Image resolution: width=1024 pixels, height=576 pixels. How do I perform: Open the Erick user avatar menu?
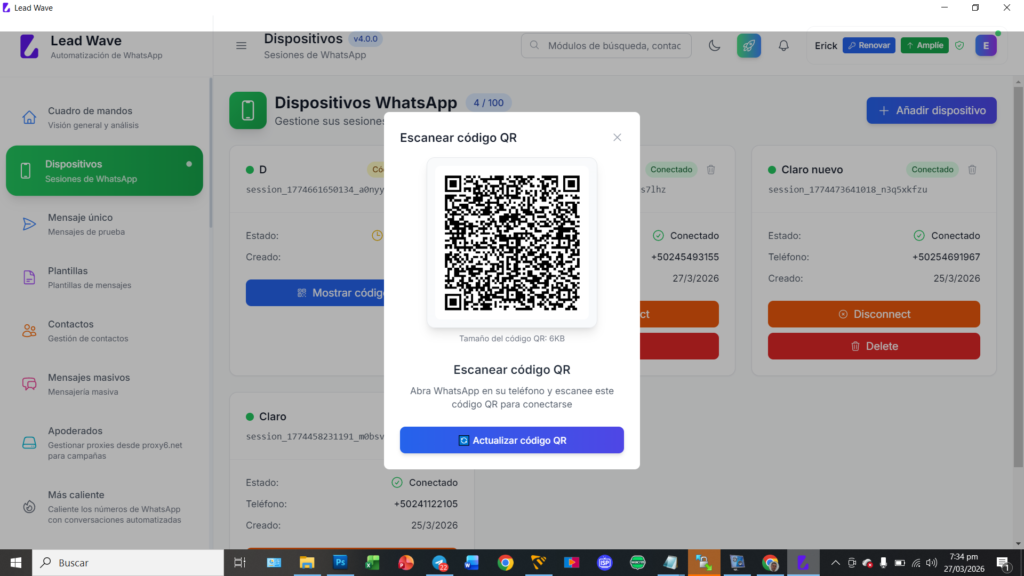point(985,46)
